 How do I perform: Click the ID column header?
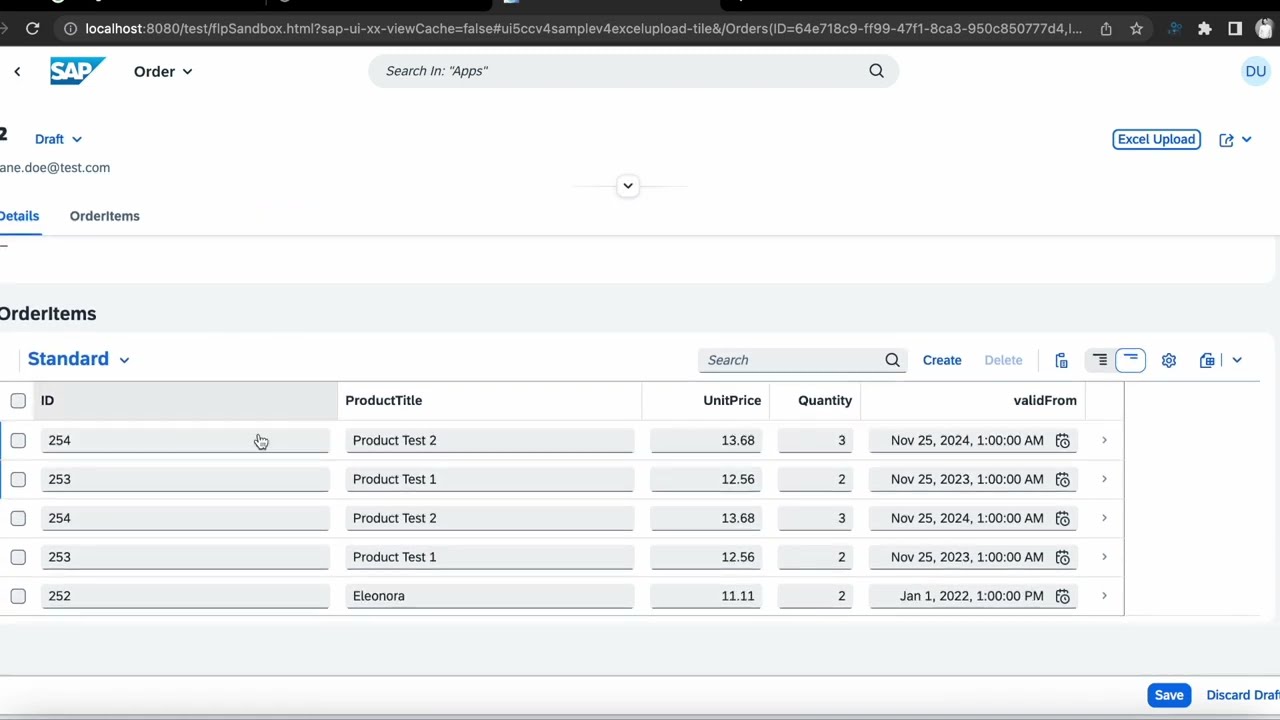185,401
